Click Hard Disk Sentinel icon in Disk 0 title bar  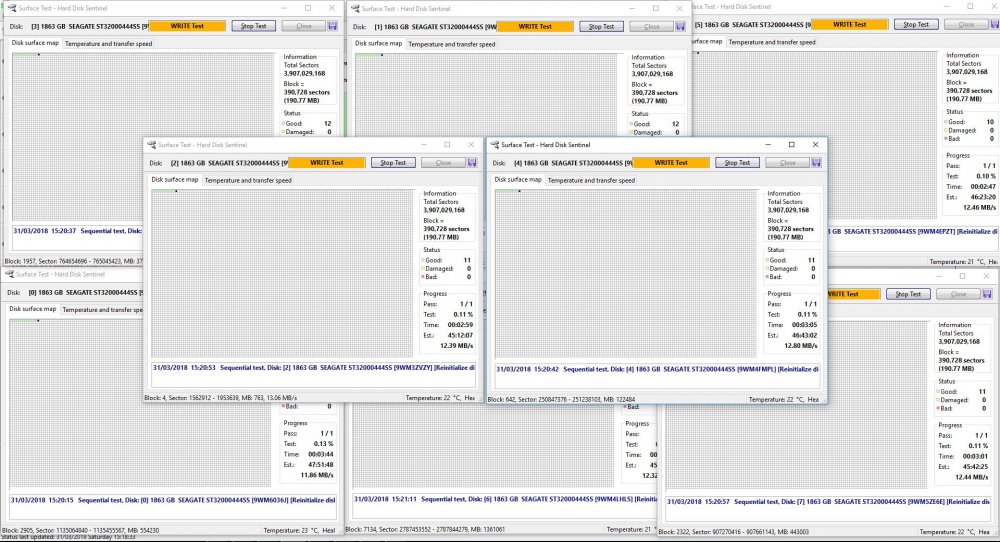(x=10, y=274)
